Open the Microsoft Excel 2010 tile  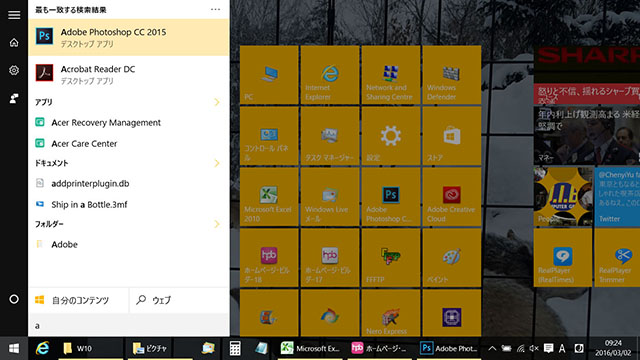click(269, 197)
